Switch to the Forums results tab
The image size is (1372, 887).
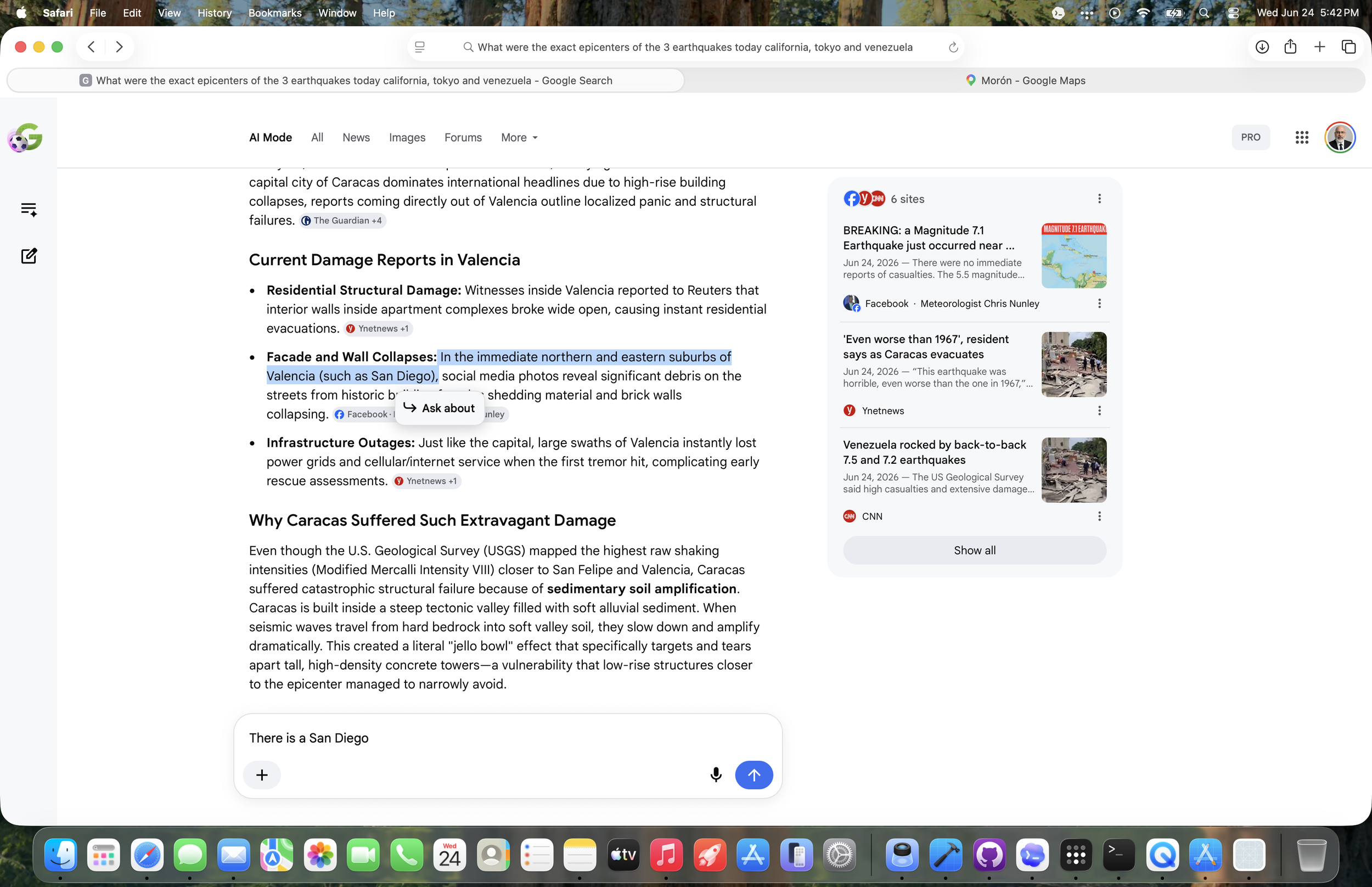[x=463, y=138]
